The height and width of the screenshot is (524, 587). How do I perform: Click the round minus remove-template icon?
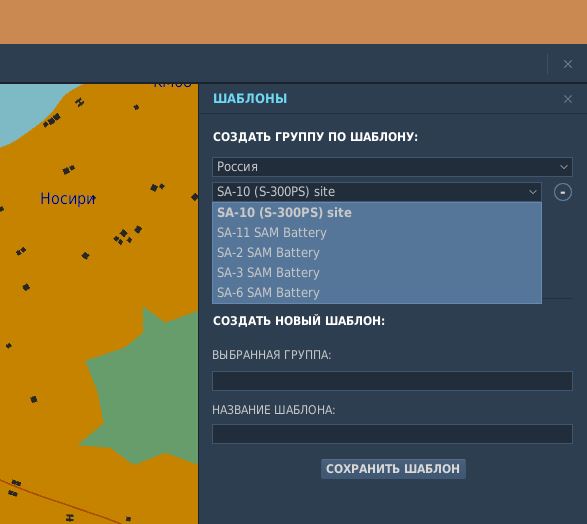pos(563,192)
